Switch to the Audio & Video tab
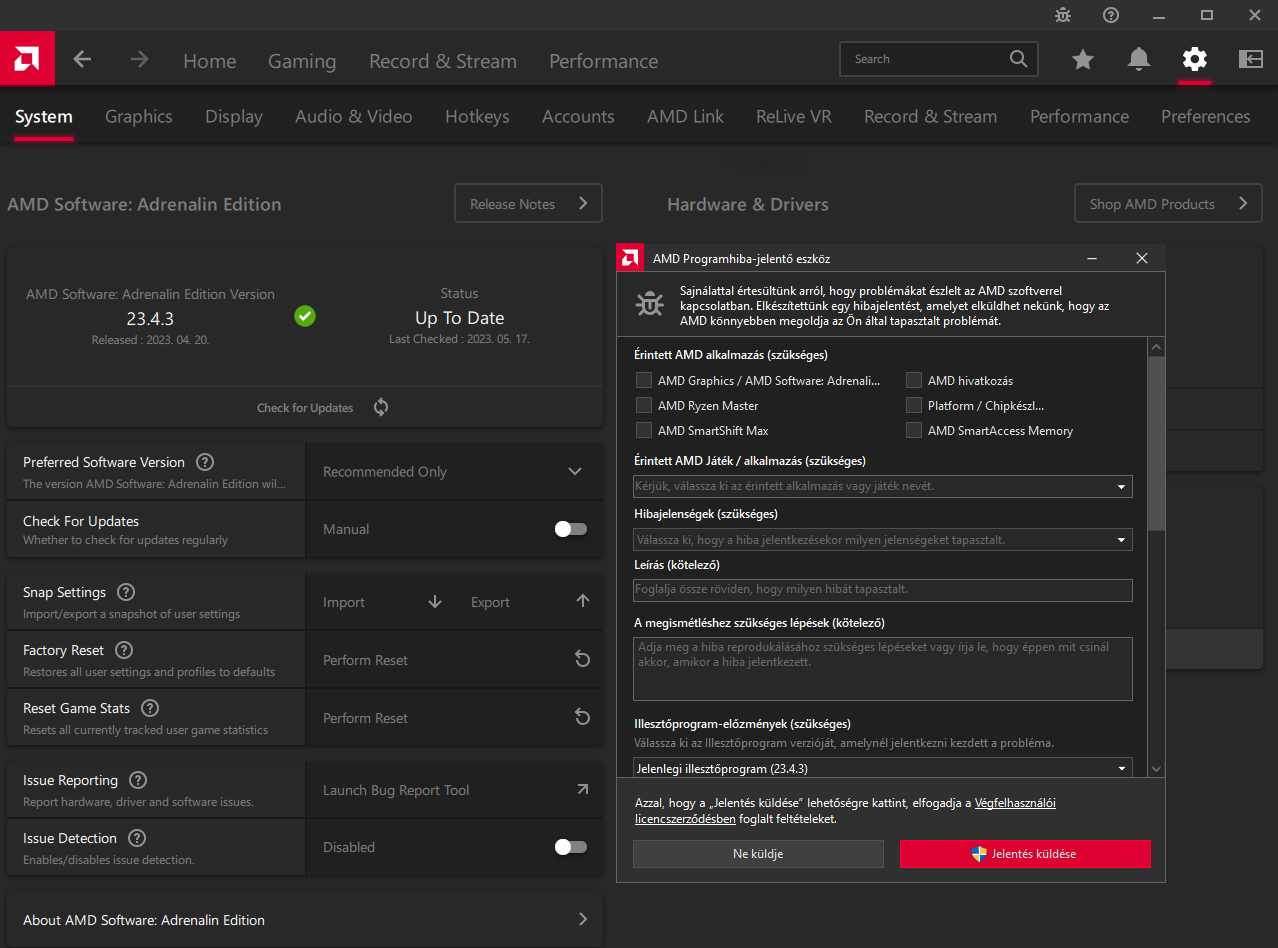Image resolution: width=1278 pixels, height=948 pixels. [354, 117]
